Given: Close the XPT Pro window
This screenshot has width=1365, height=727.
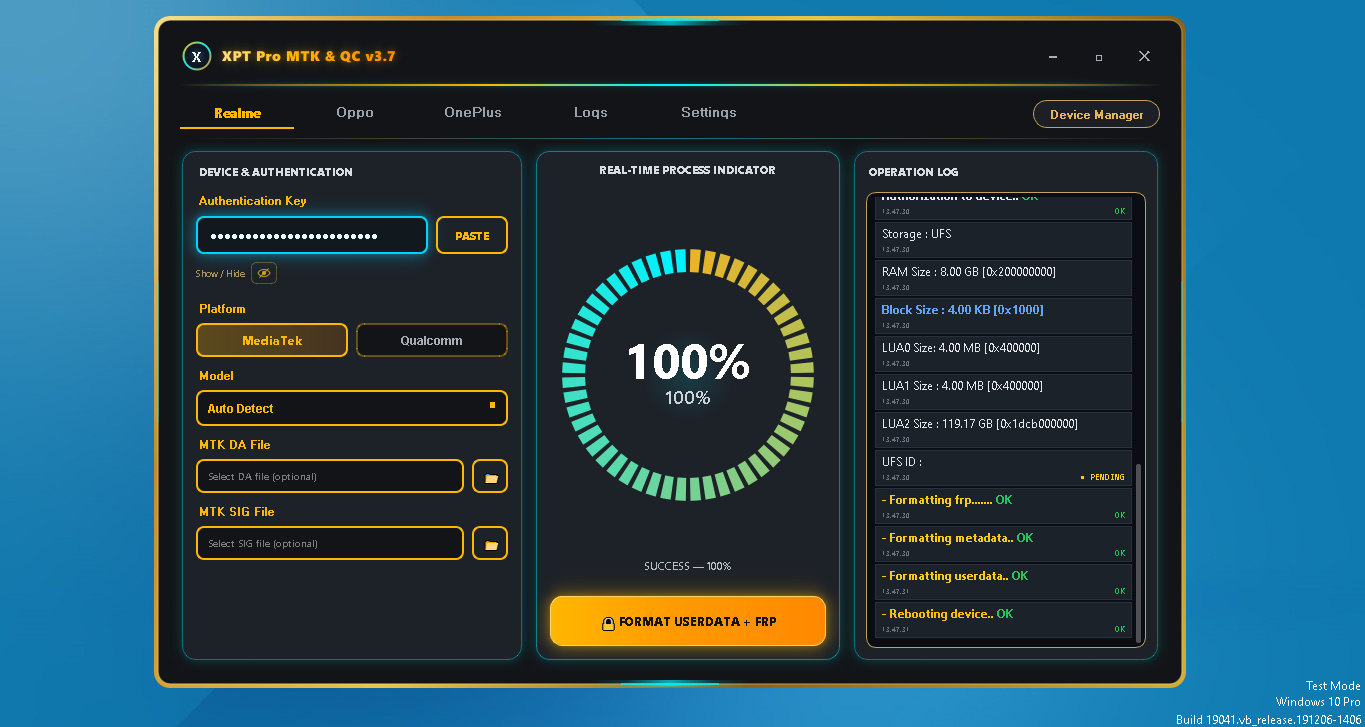Looking at the screenshot, I should (1144, 57).
